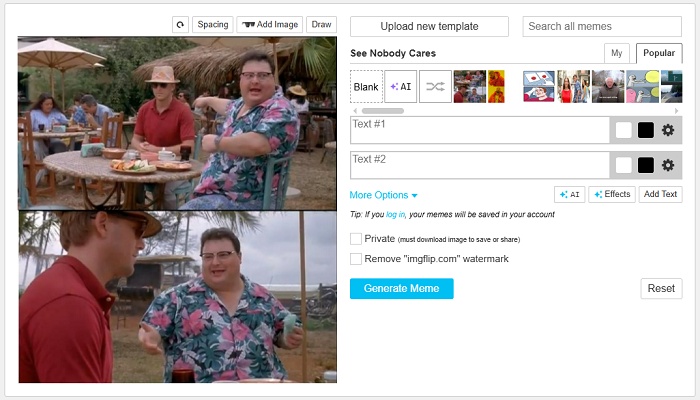The width and height of the screenshot is (700, 400).
Task: Click the log in link
Action: 396,215
